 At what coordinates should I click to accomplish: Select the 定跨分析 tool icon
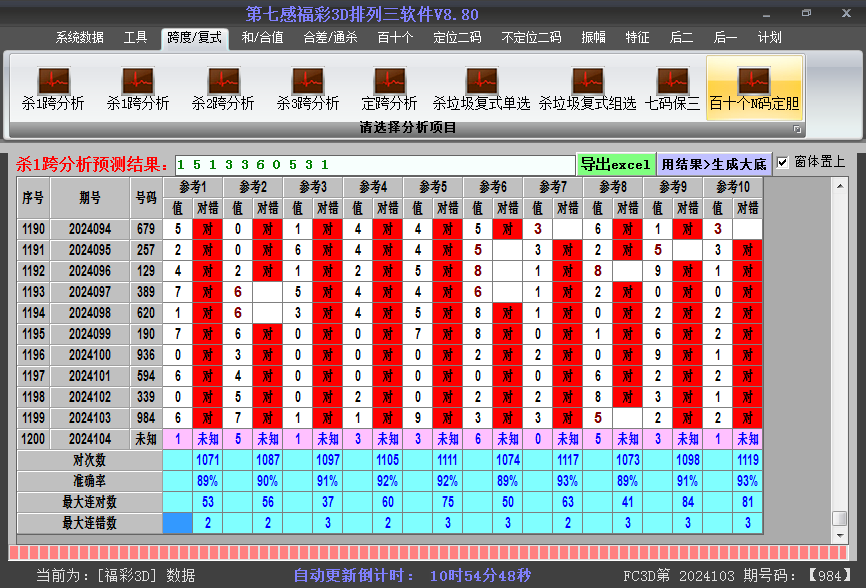coord(389,88)
